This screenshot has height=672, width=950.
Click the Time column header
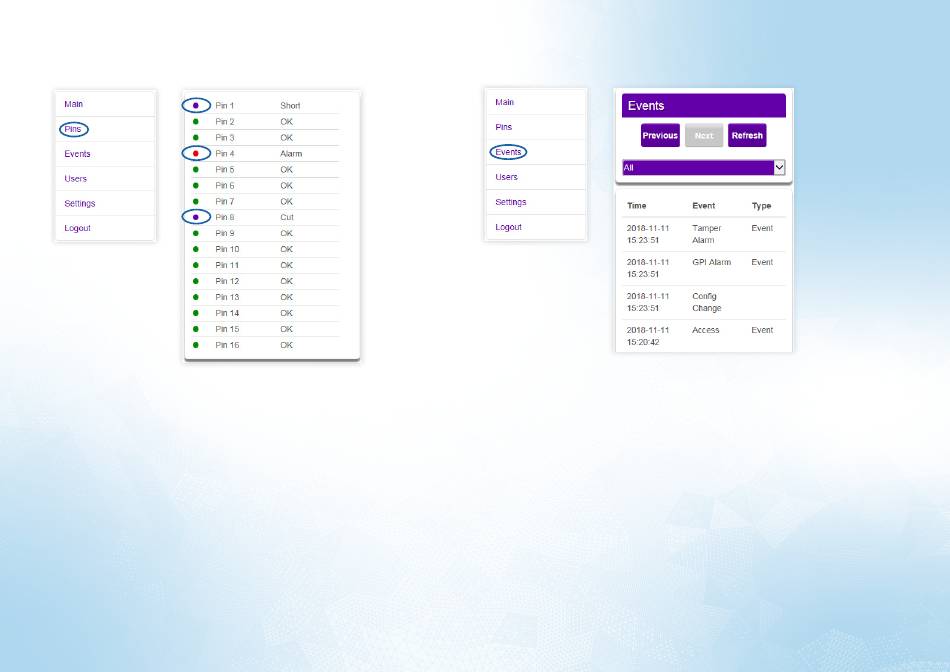(x=637, y=206)
